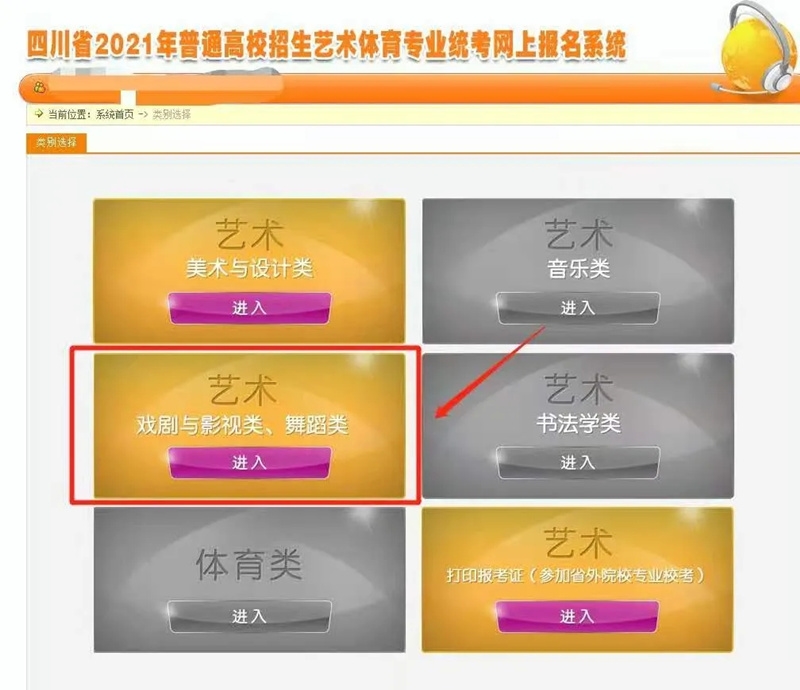Click the 美术与设计类 card title

point(249,268)
